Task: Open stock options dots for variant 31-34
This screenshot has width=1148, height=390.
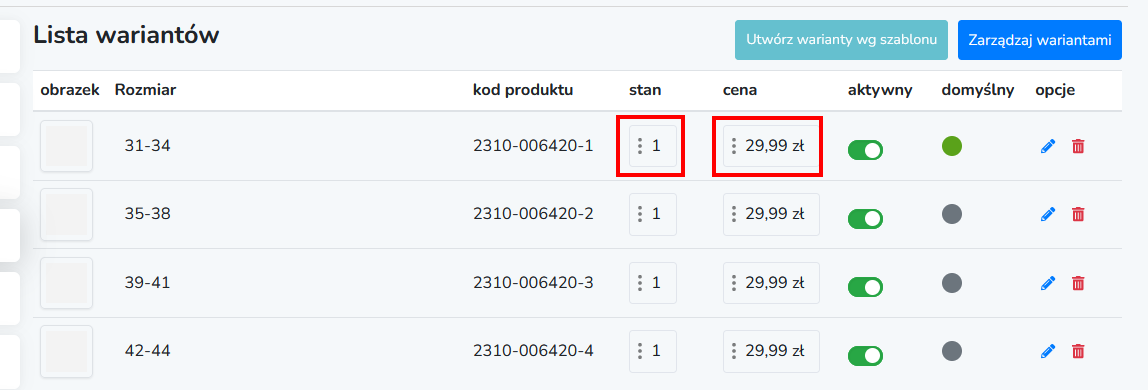Action: (x=640, y=146)
